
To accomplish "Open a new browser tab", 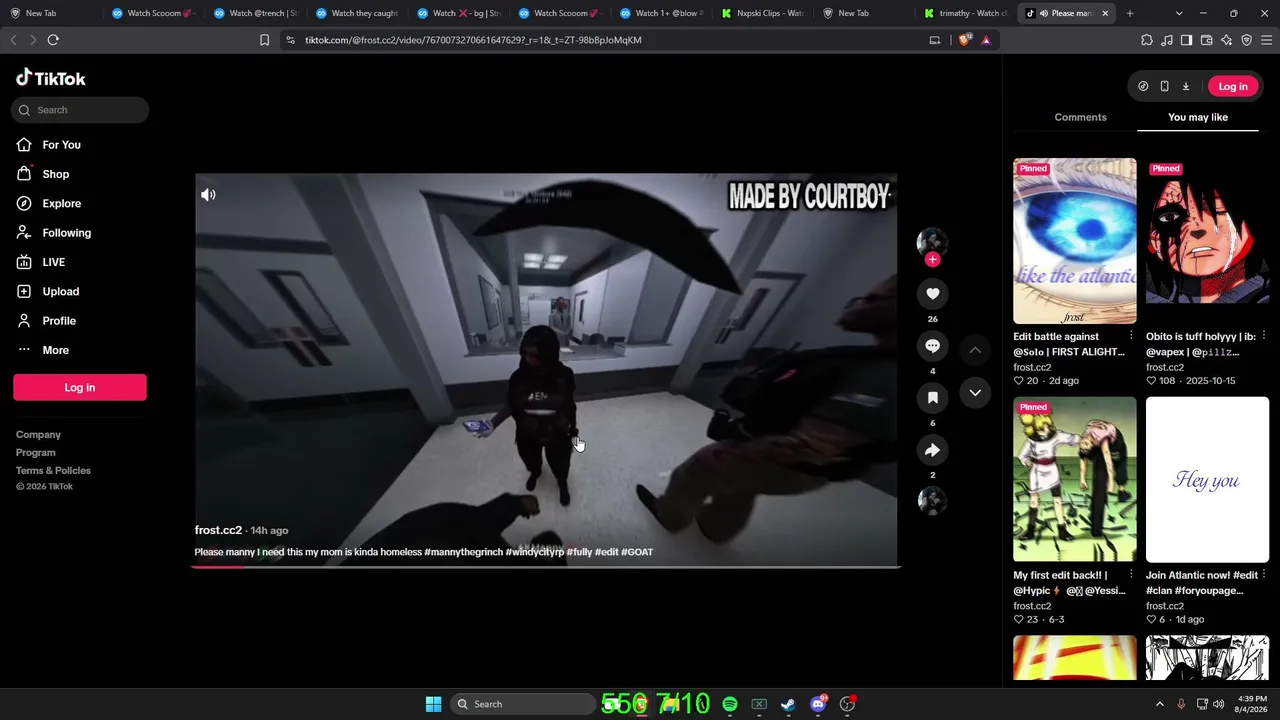I will click(x=1130, y=13).
